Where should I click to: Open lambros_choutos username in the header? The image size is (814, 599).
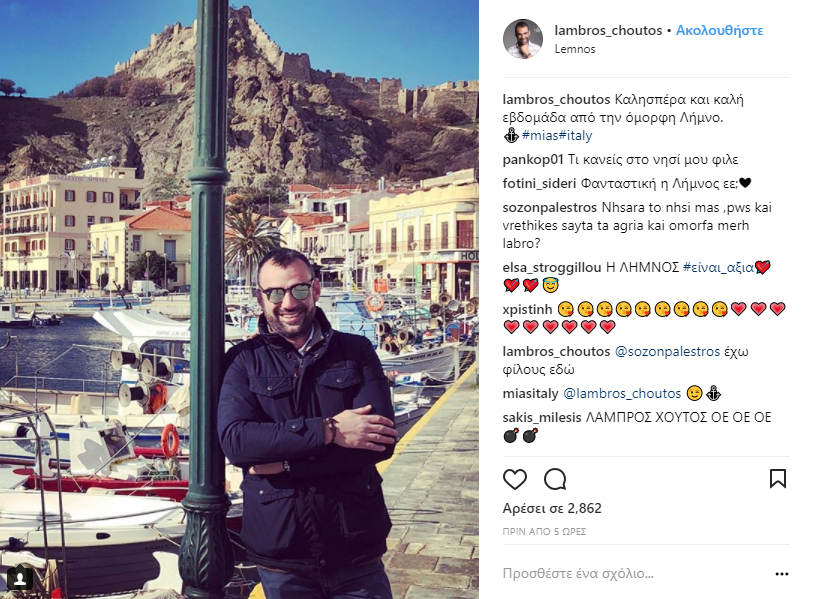(608, 31)
